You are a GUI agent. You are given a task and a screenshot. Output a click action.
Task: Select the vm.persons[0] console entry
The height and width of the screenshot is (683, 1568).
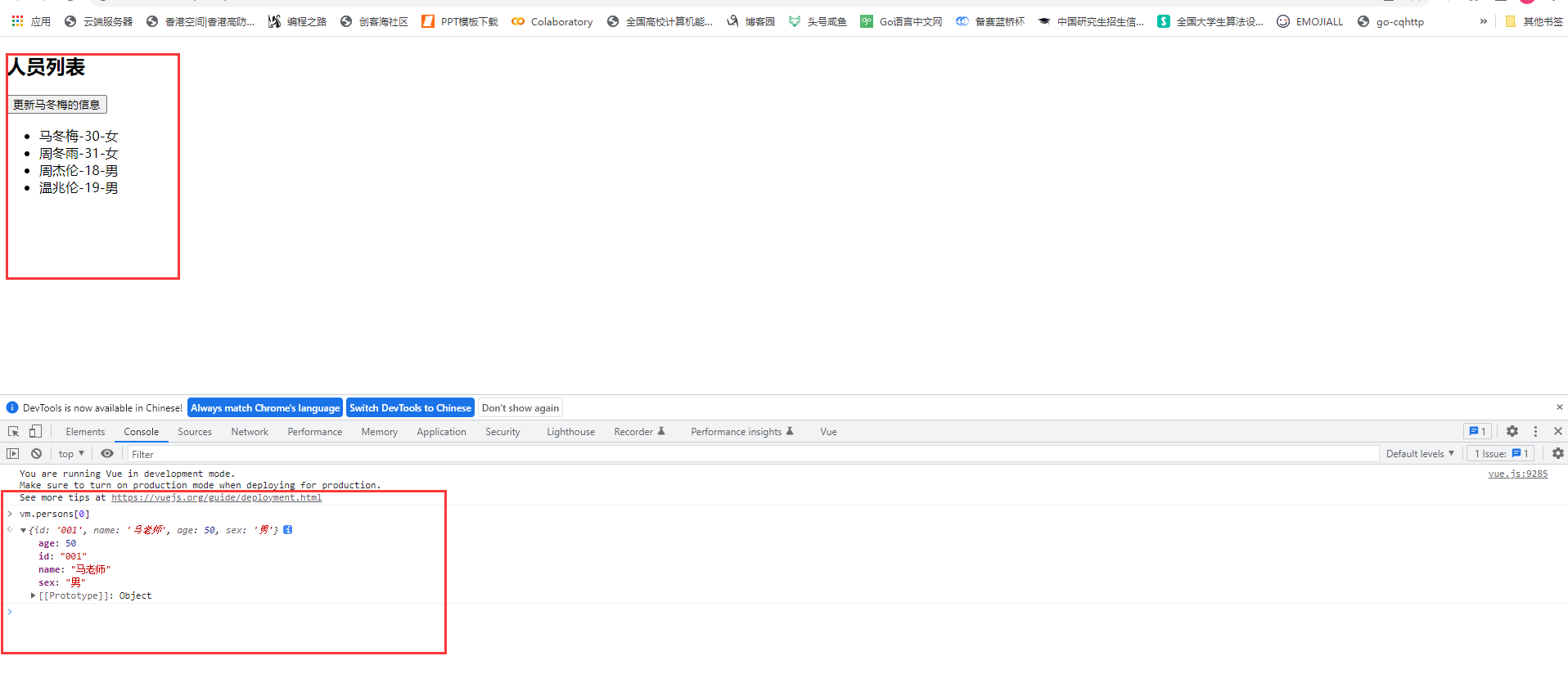[55, 514]
